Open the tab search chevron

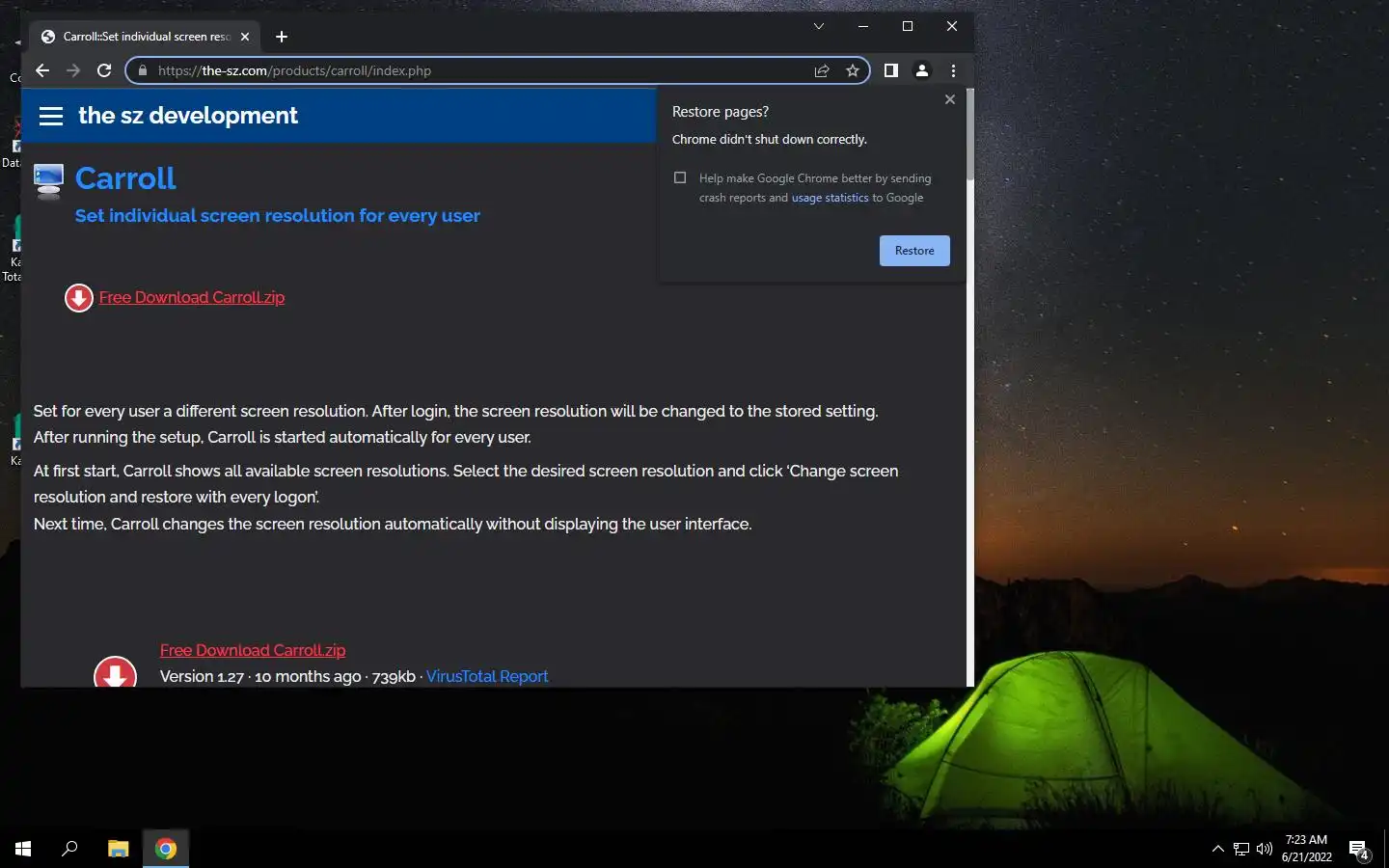click(x=819, y=26)
